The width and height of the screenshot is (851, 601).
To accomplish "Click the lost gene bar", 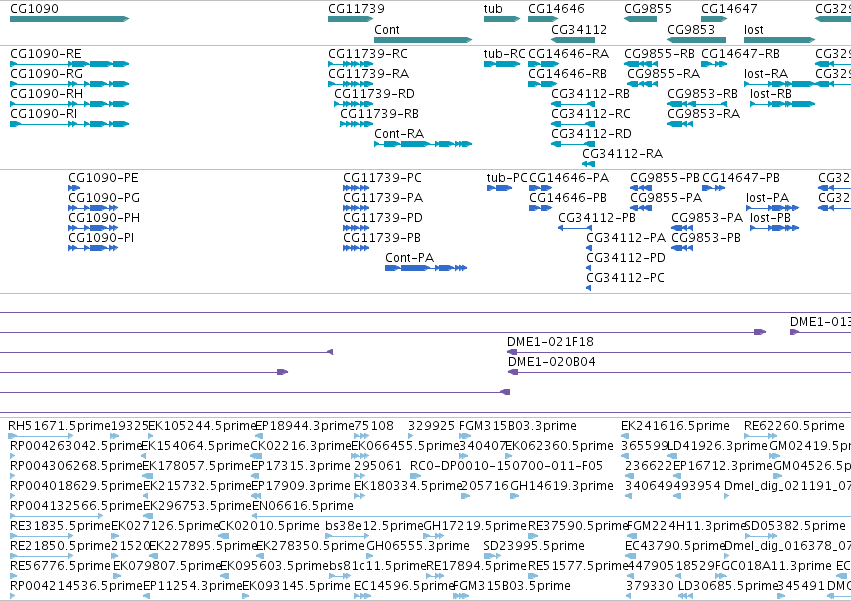I will click(779, 40).
